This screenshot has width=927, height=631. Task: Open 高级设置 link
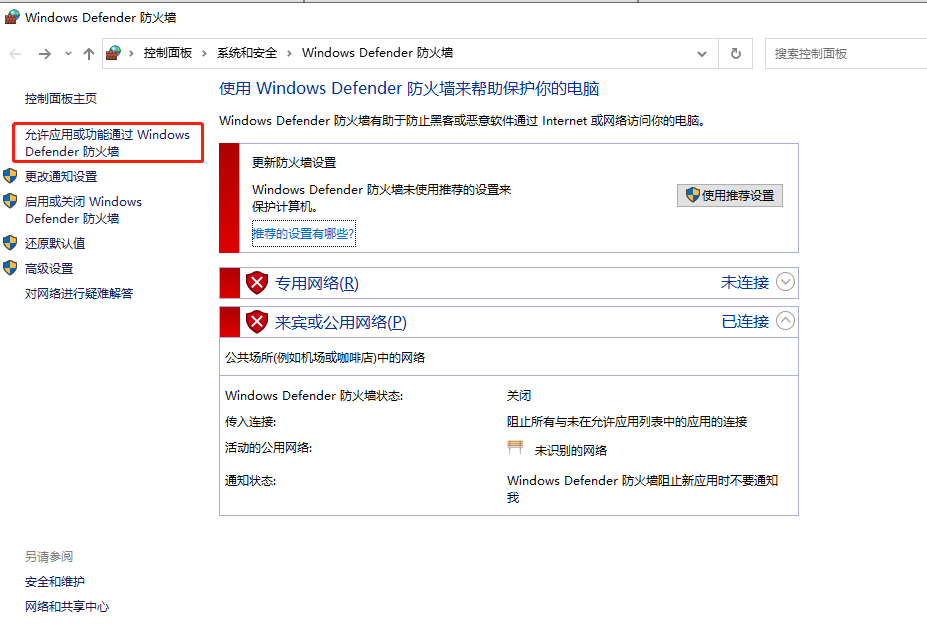tap(49, 268)
